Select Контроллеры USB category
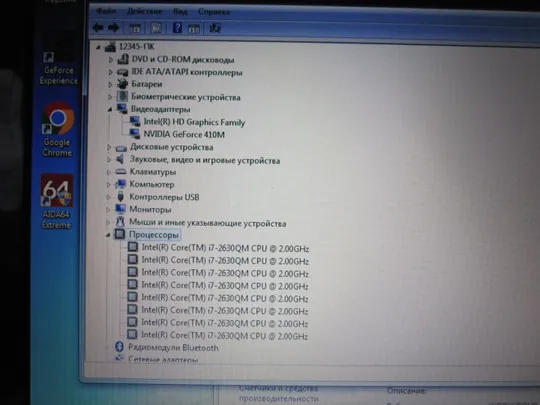The height and width of the screenshot is (405, 540). click(164, 197)
